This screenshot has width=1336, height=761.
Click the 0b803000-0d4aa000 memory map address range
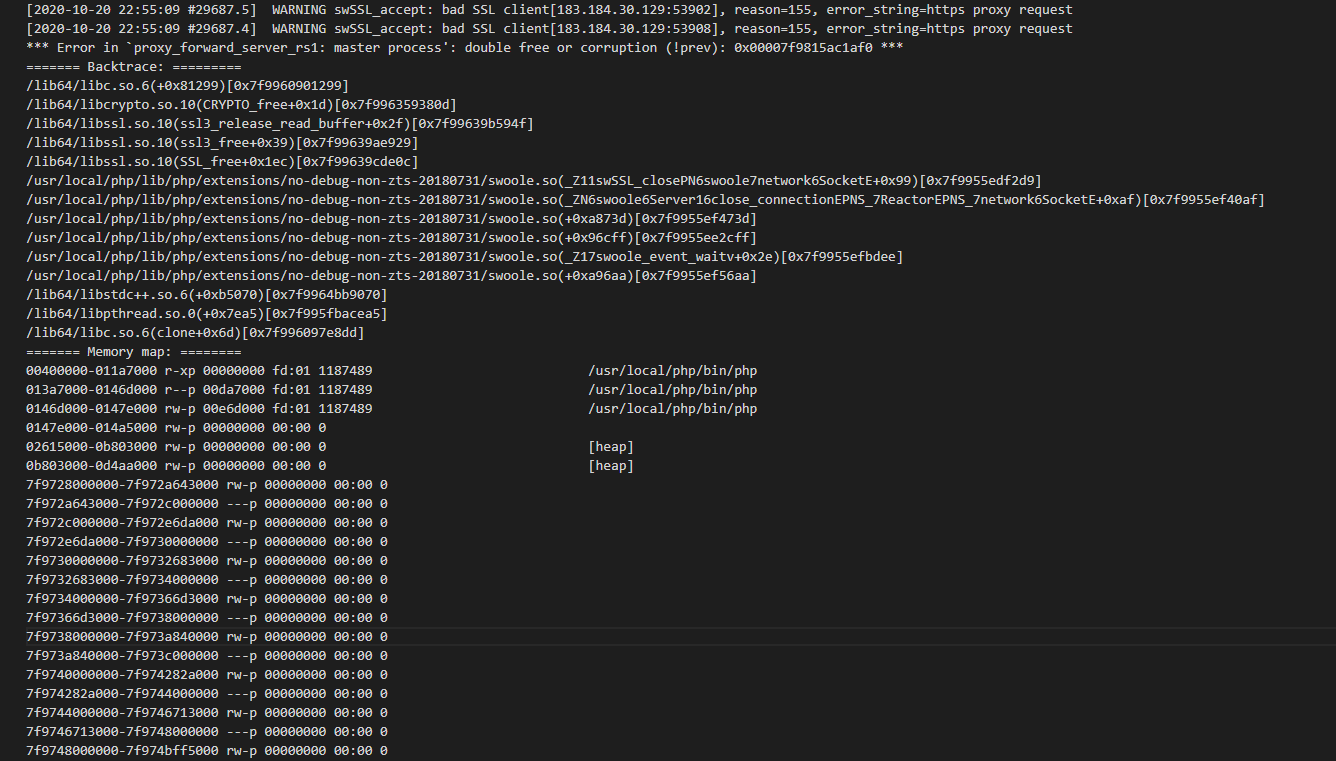click(x=91, y=466)
